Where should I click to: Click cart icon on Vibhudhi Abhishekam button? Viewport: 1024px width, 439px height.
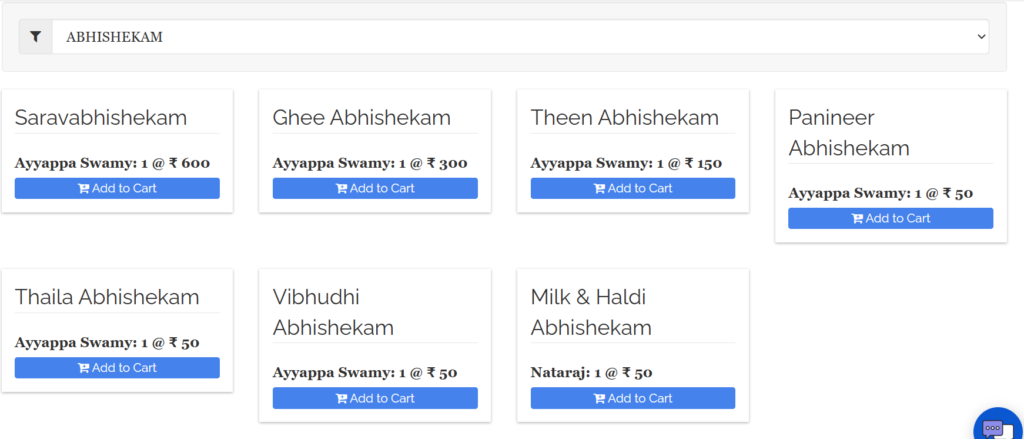(342, 398)
